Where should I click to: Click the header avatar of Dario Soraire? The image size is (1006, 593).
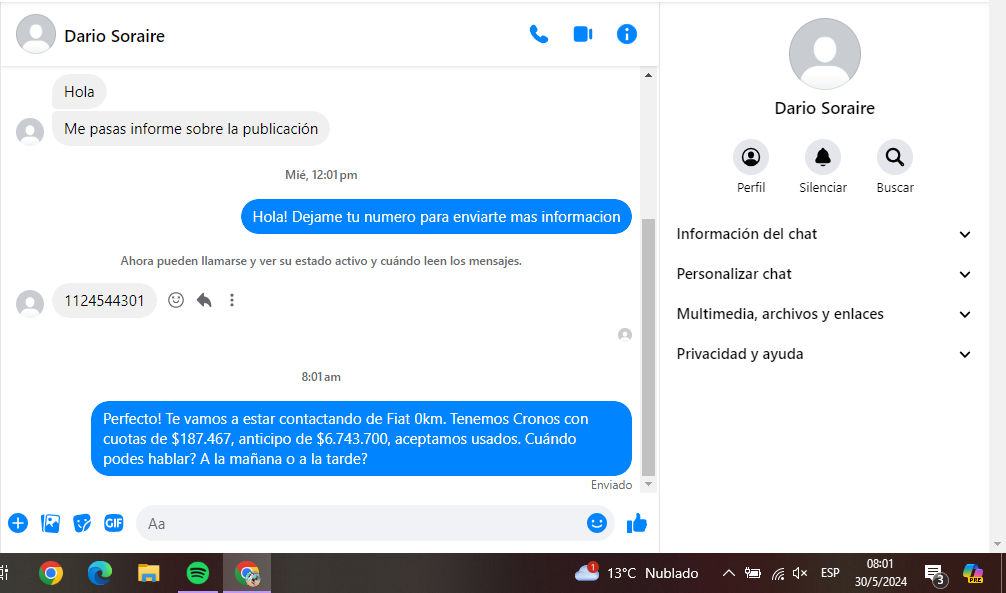pos(36,34)
